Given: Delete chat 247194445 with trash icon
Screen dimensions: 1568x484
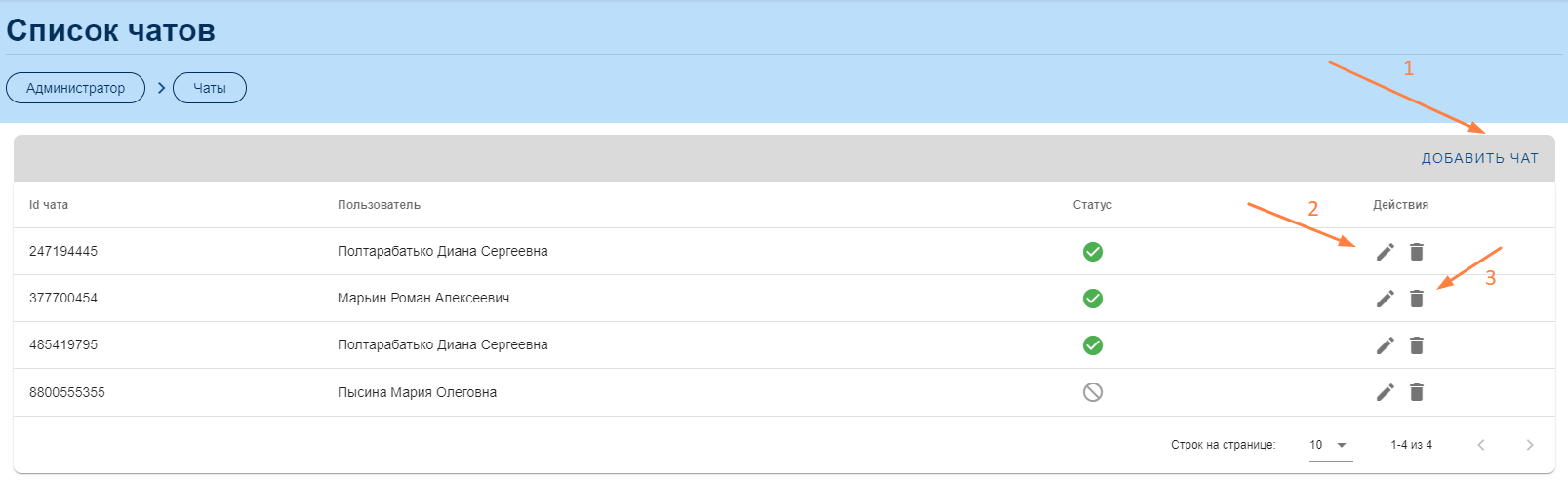Looking at the screenshot, I should pos(1417,252).
